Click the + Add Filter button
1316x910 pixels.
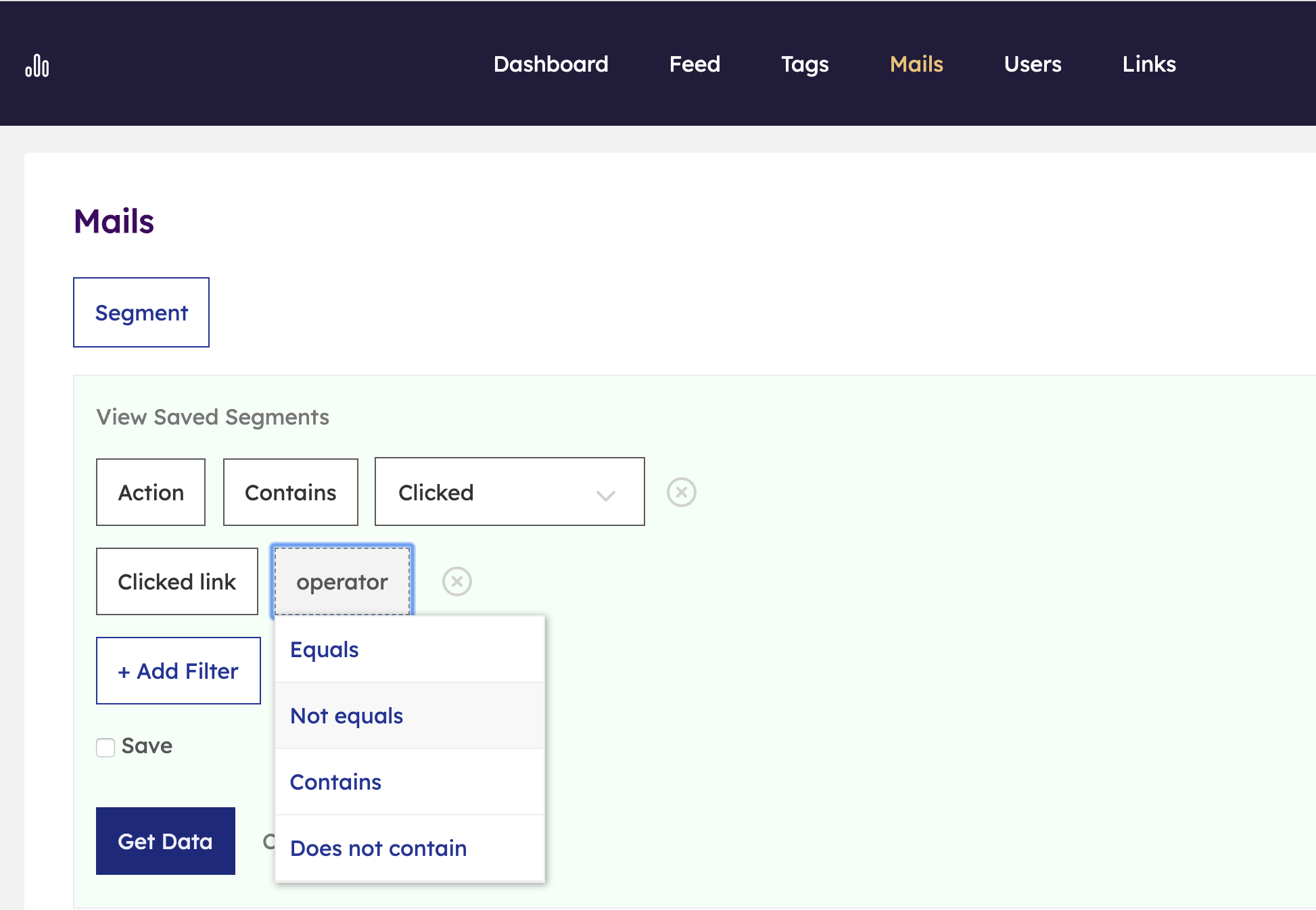(x=178, y=671)
